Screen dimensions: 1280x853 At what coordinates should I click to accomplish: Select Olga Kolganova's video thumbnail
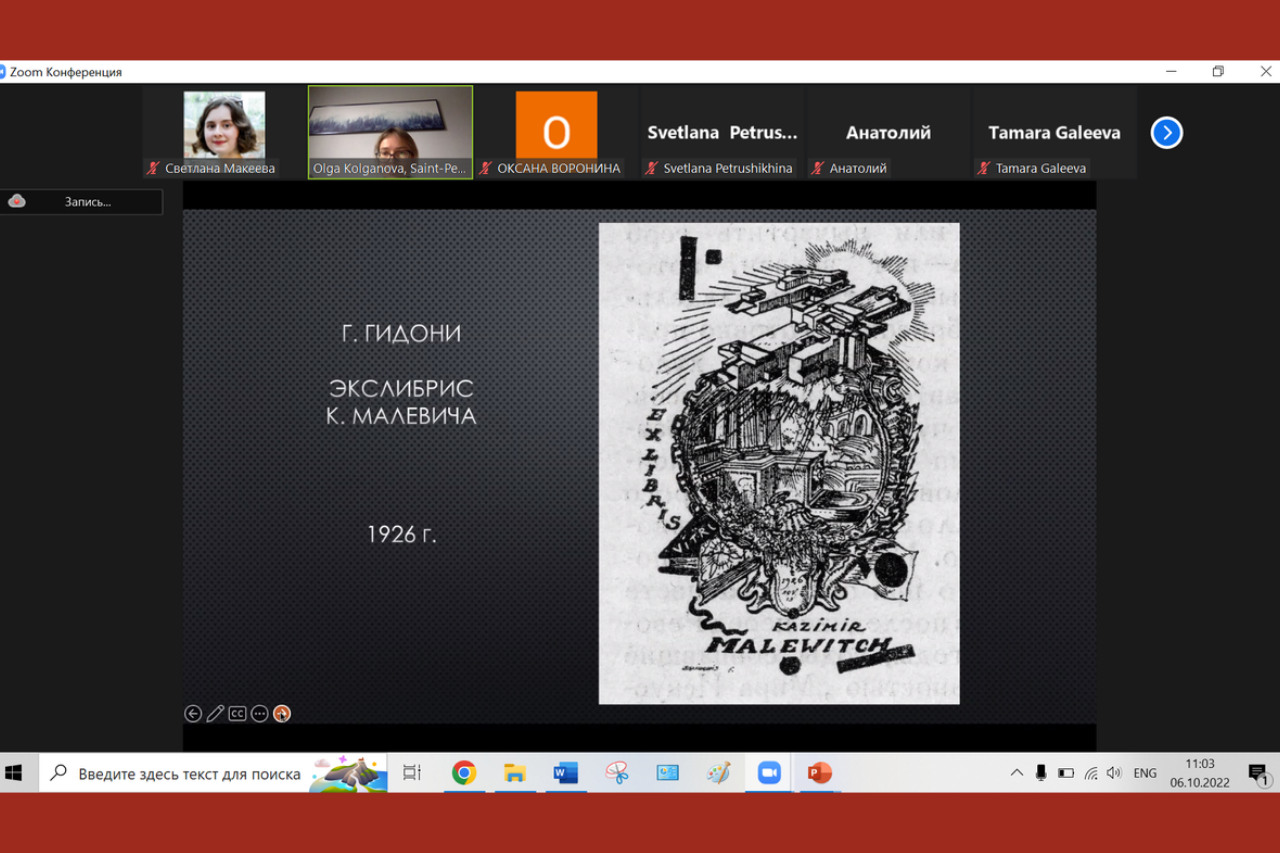(390, 132)
